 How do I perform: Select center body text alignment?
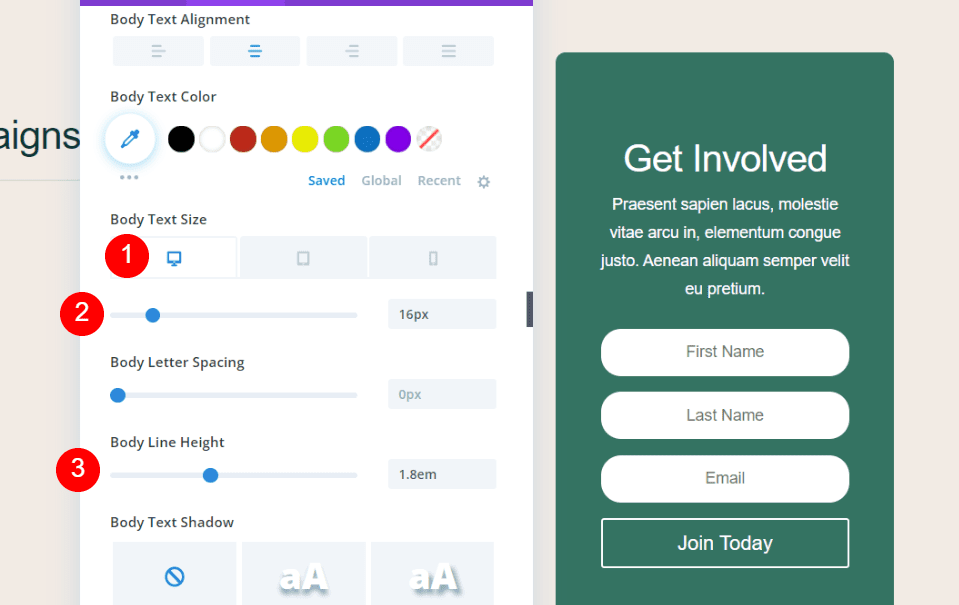click(254, 50)
